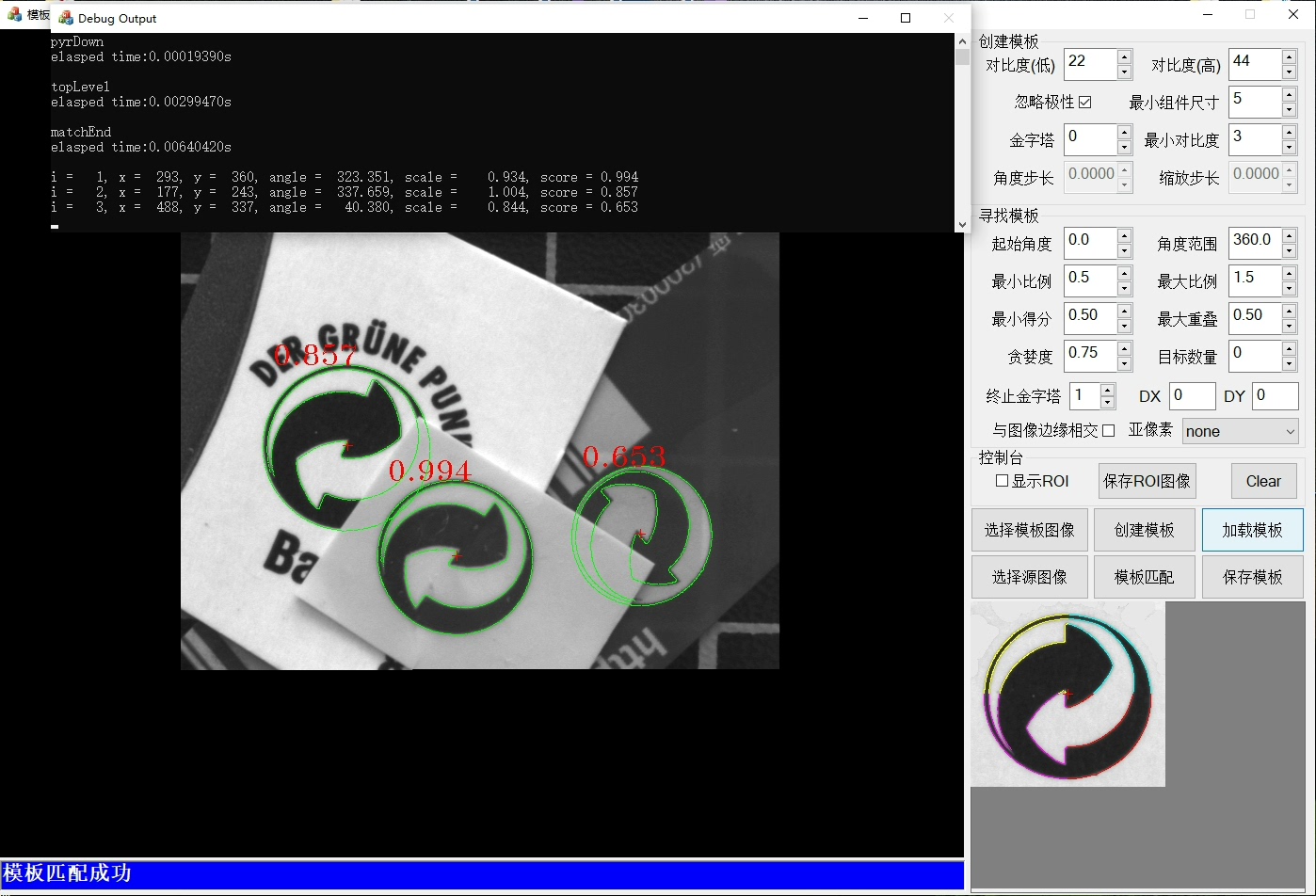
Task: Click the 起始角度 field showing 0.0
Action: (1090, 243)
